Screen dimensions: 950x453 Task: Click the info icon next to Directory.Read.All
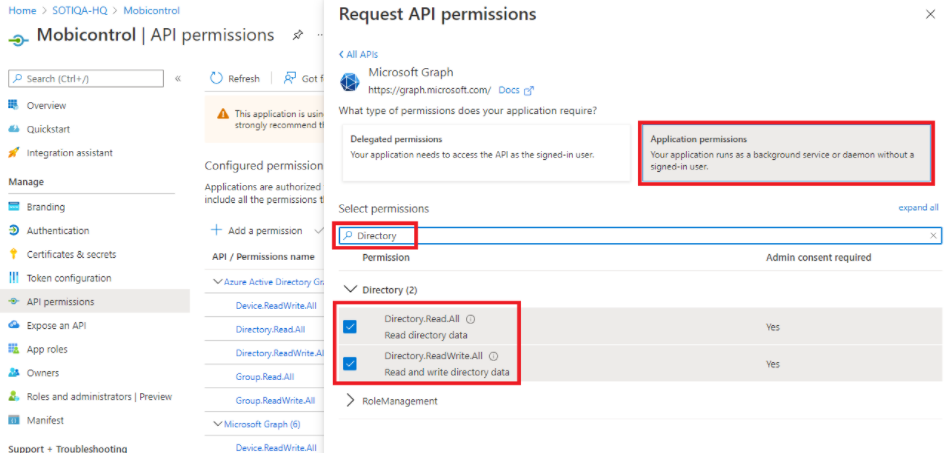click(471, 319)
